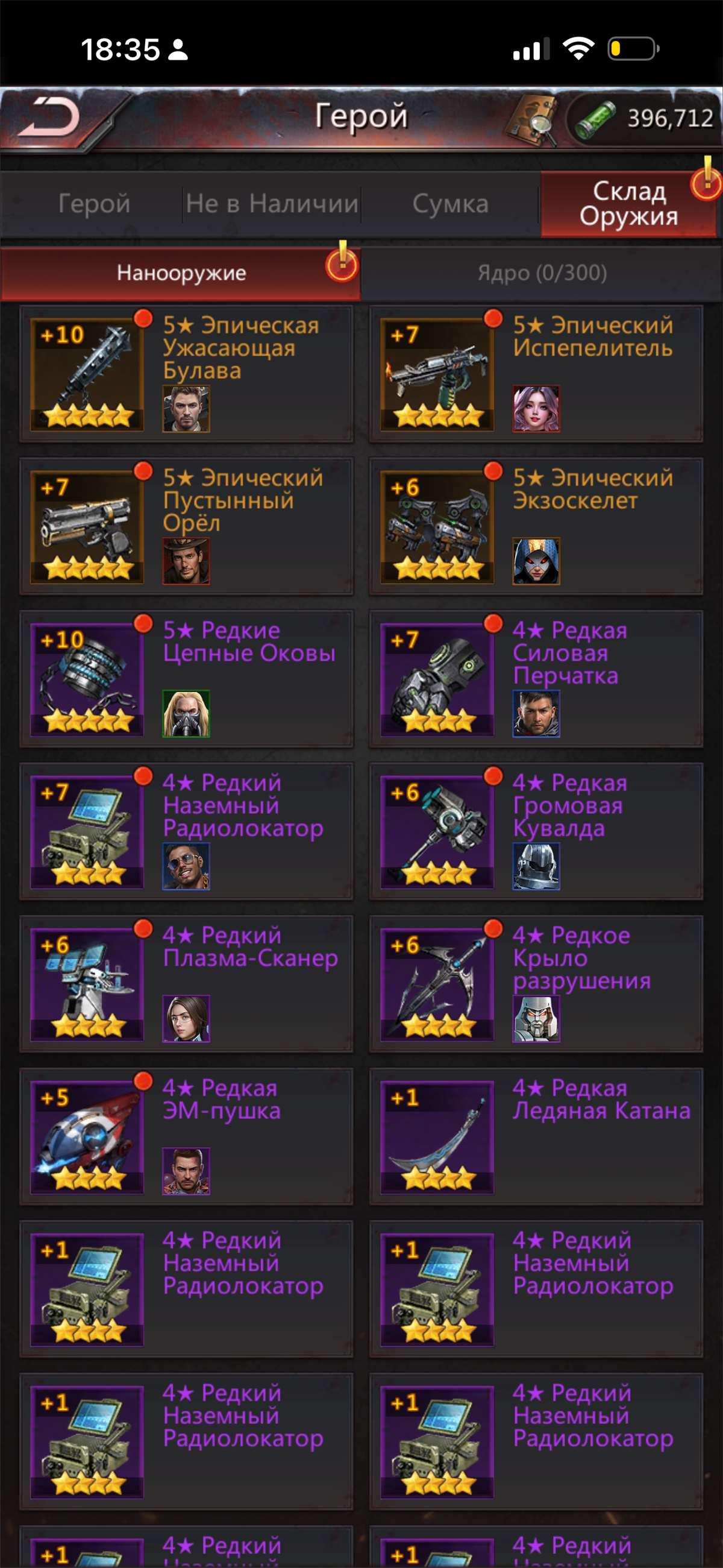The image size is (723, 1568).
Task: Open the book with magnifier guide icon
Action: (x=531, y=119)
